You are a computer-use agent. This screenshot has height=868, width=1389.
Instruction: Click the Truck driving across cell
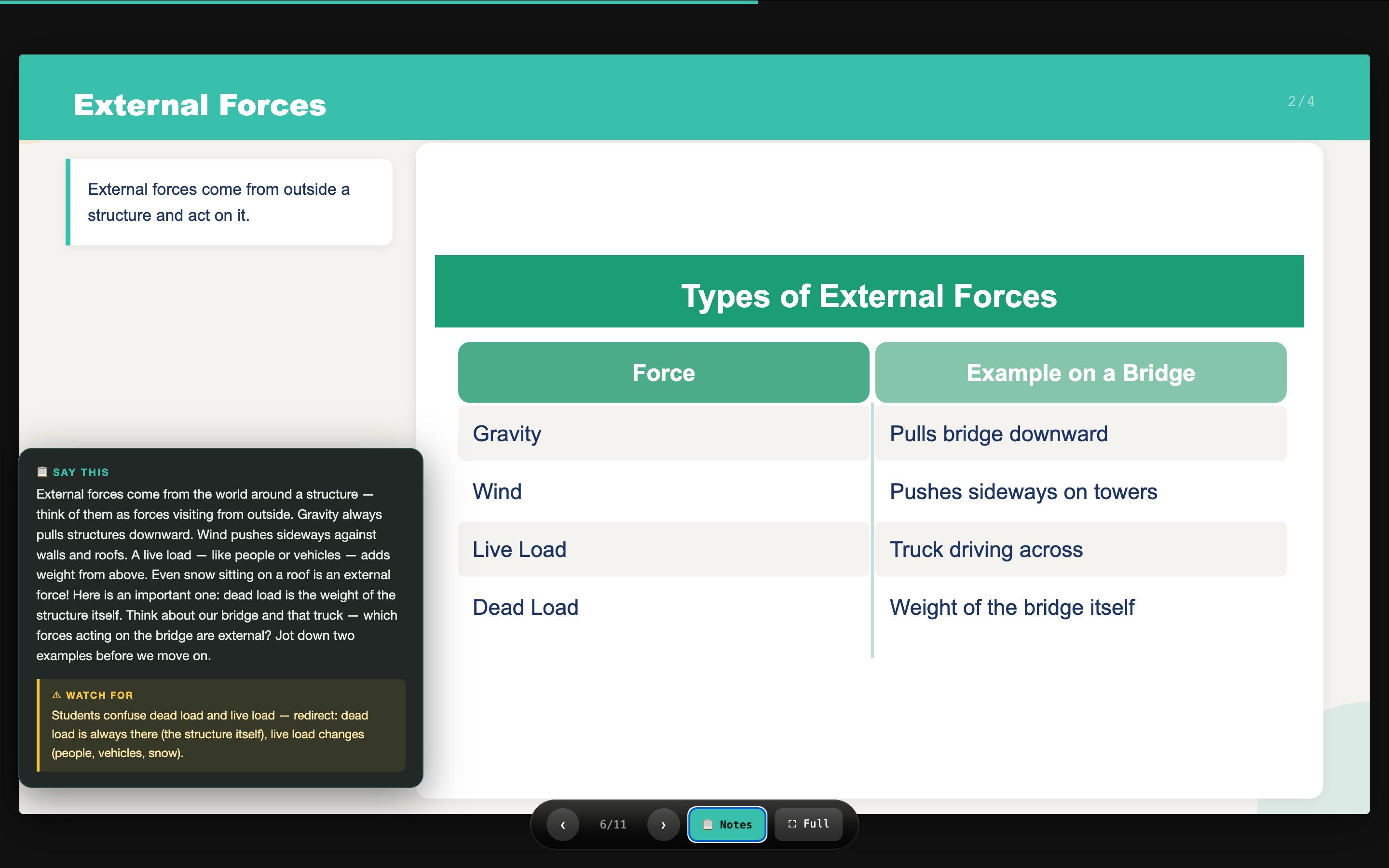(x=1081, y=549)
